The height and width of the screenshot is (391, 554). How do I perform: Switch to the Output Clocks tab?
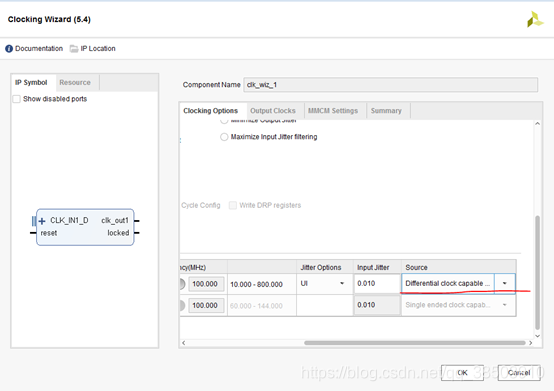point(273,111)
